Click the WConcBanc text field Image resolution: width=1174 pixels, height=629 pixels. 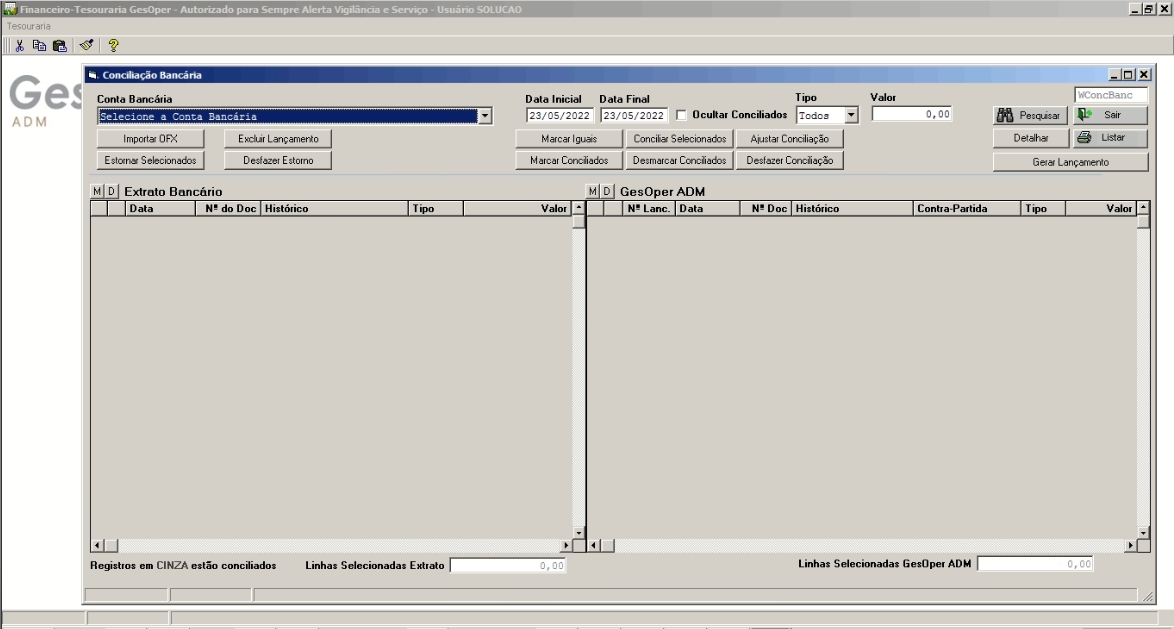1111,95
